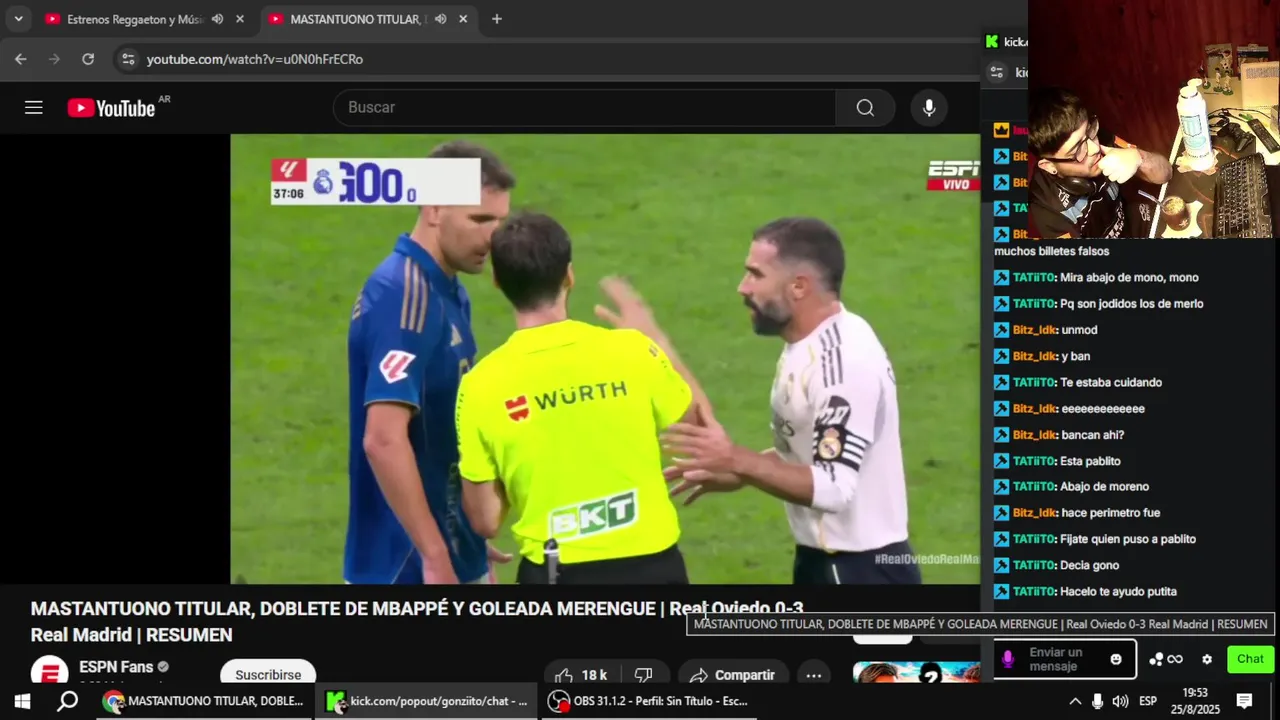This screenshot has width=1280, height=720.
Task: Click TATiiTO in 'Mira abajo de mono' message
Action: coord(1034,278)
